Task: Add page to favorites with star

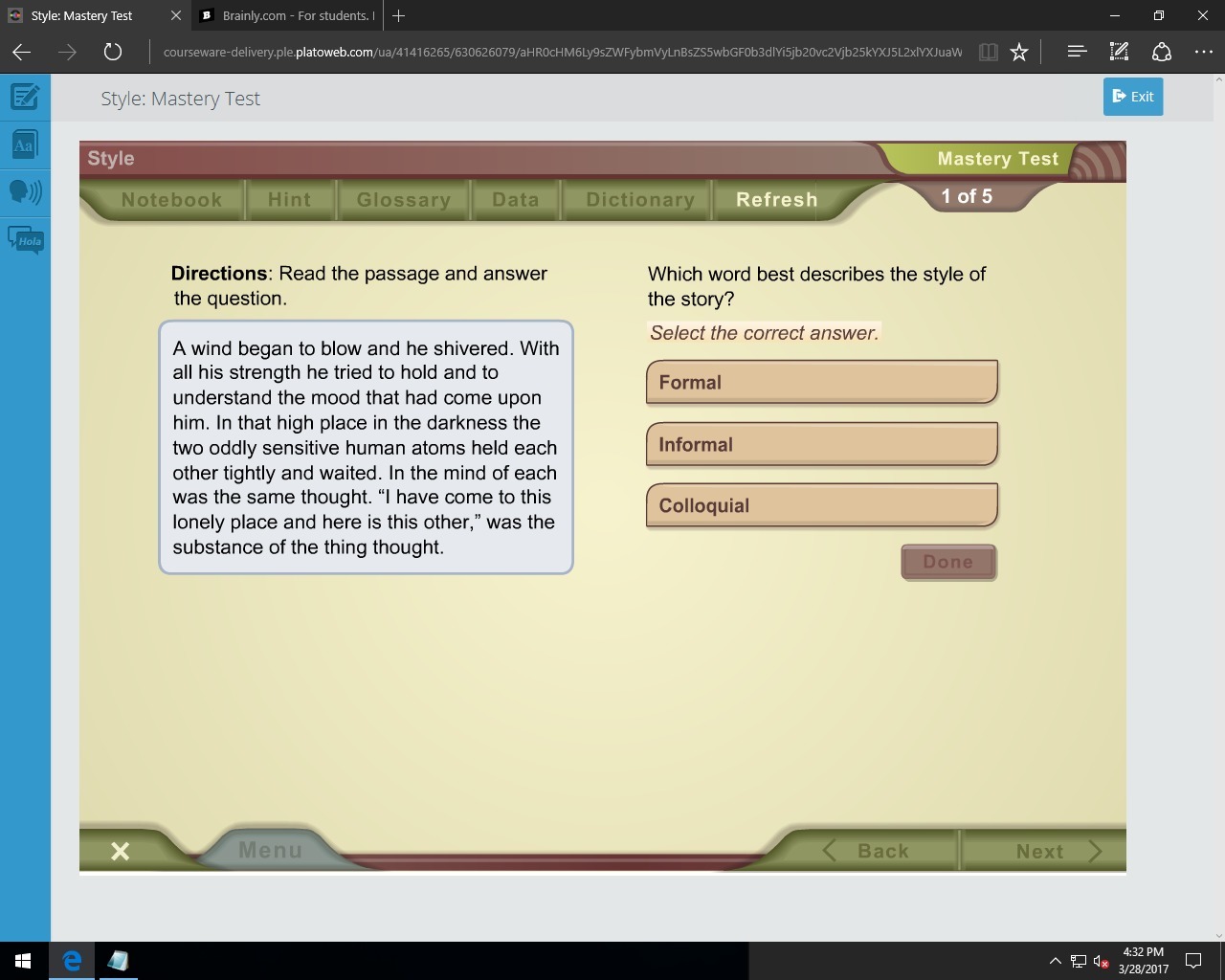Action: pyautogui.click(x=1019, y=52)
